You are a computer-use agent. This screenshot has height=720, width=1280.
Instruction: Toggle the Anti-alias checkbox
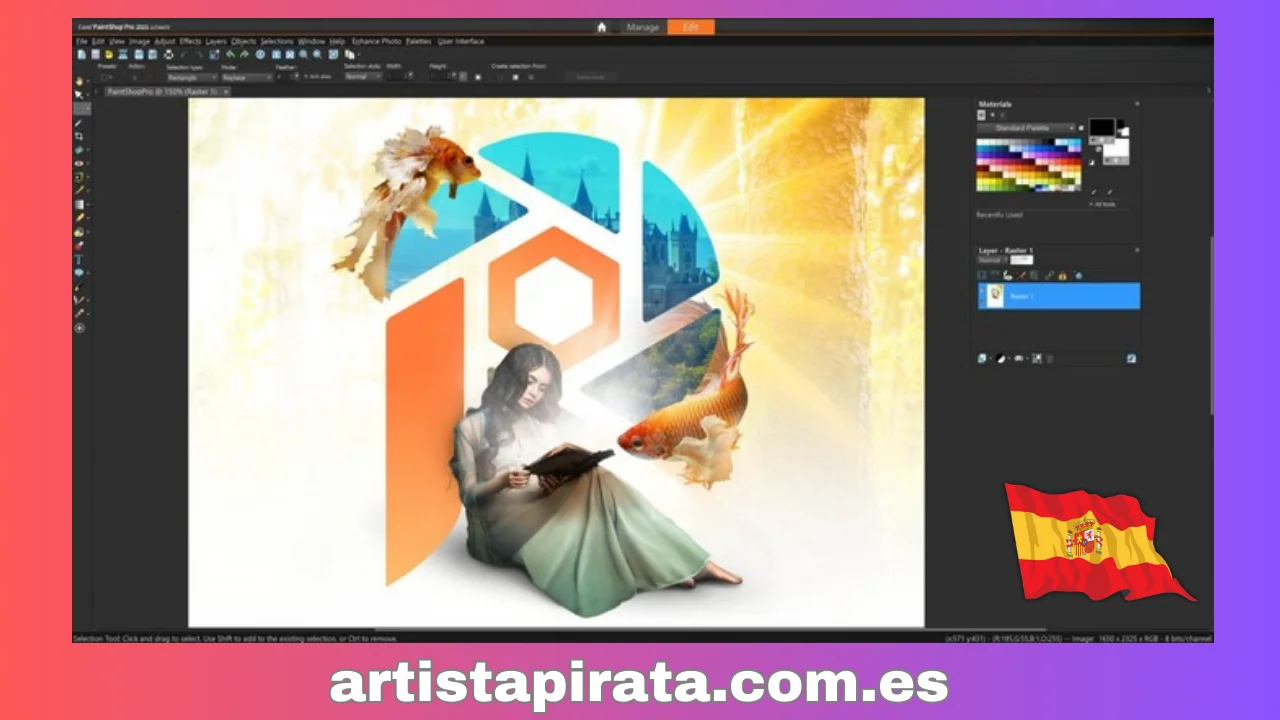[305, 77]
